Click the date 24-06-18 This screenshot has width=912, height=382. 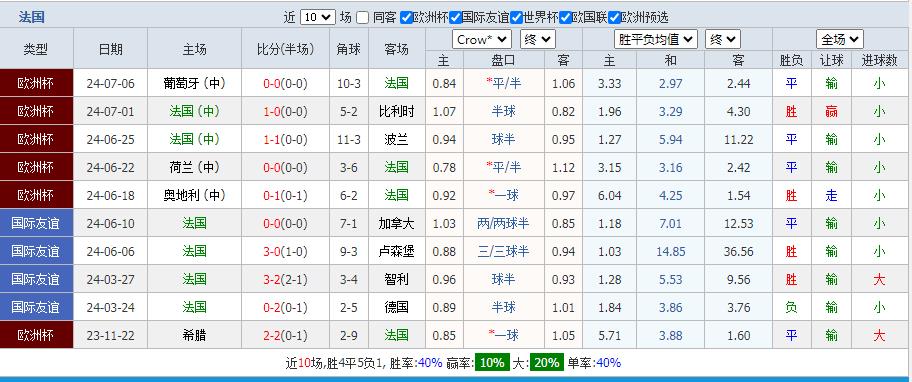[x=111, y=195]
